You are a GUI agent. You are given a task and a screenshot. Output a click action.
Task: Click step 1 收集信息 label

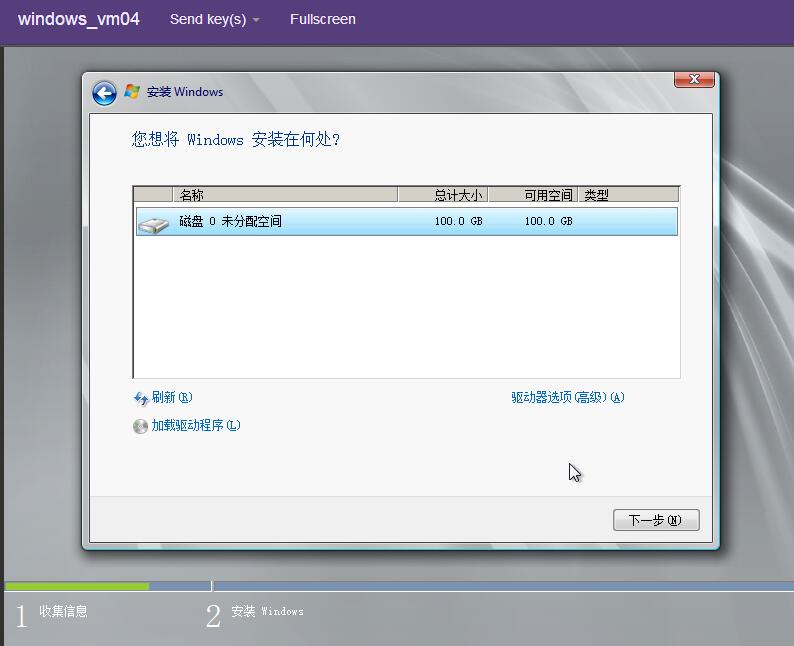[63, 611]
